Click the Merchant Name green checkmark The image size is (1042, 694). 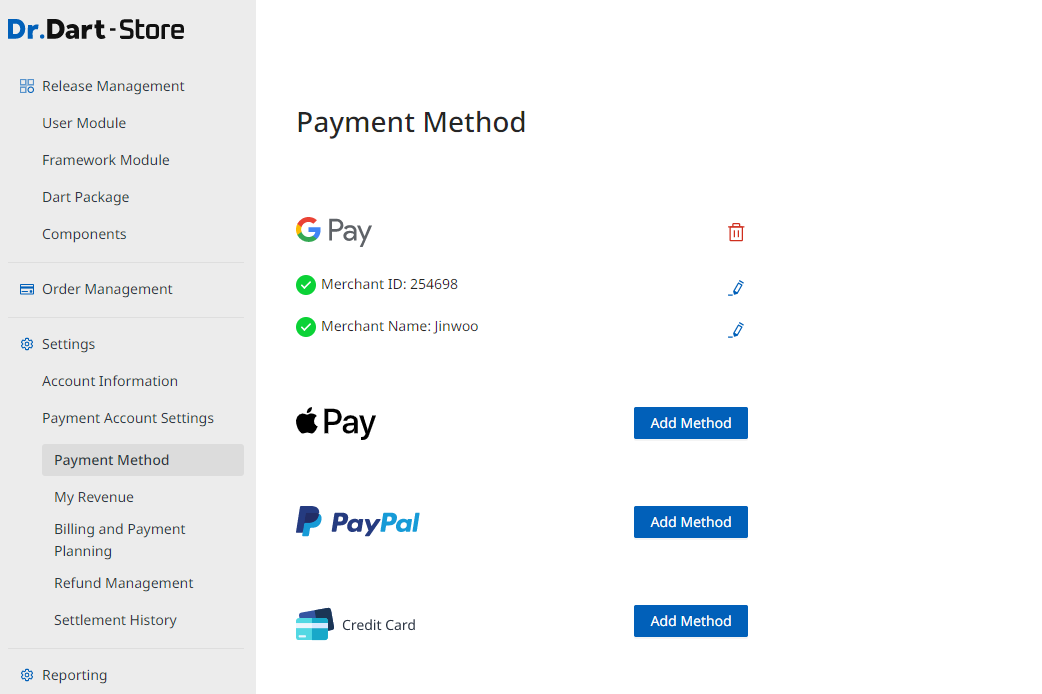point(306,327)
